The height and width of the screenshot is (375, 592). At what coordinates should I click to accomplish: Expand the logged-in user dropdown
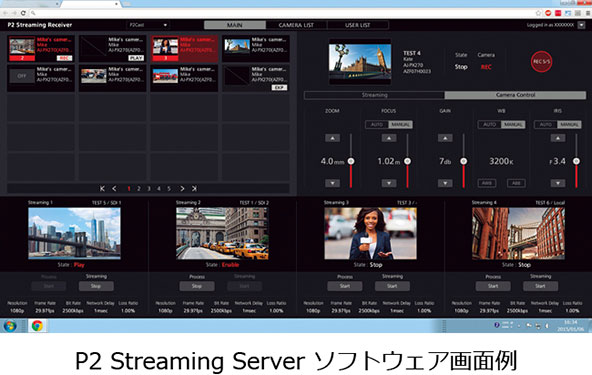pos(581,25)
